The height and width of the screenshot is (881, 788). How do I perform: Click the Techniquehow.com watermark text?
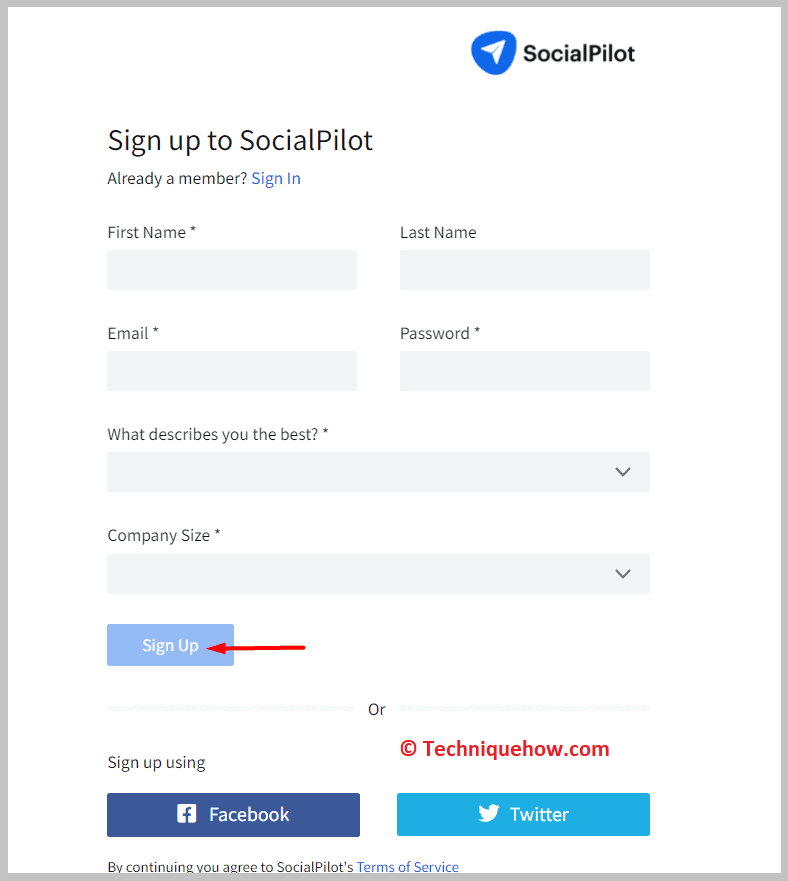tap(505, 748)
